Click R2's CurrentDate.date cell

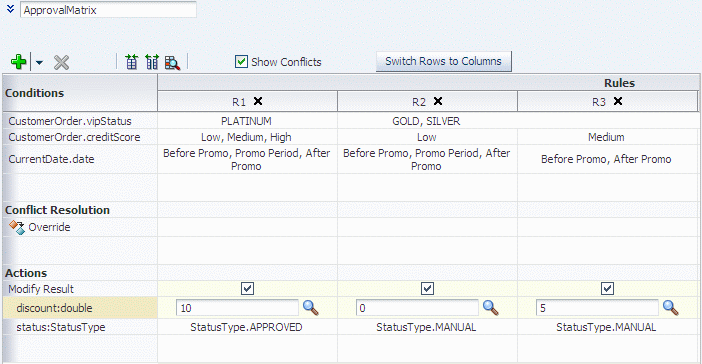[427, 159]
